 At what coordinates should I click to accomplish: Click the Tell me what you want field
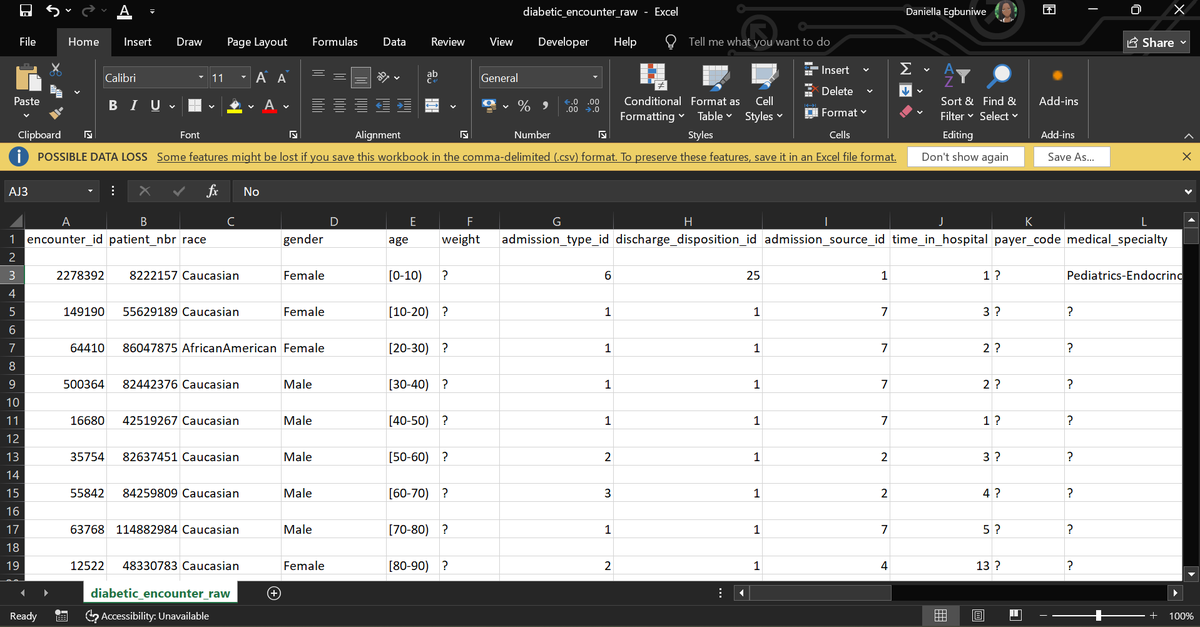pos(759,42)
